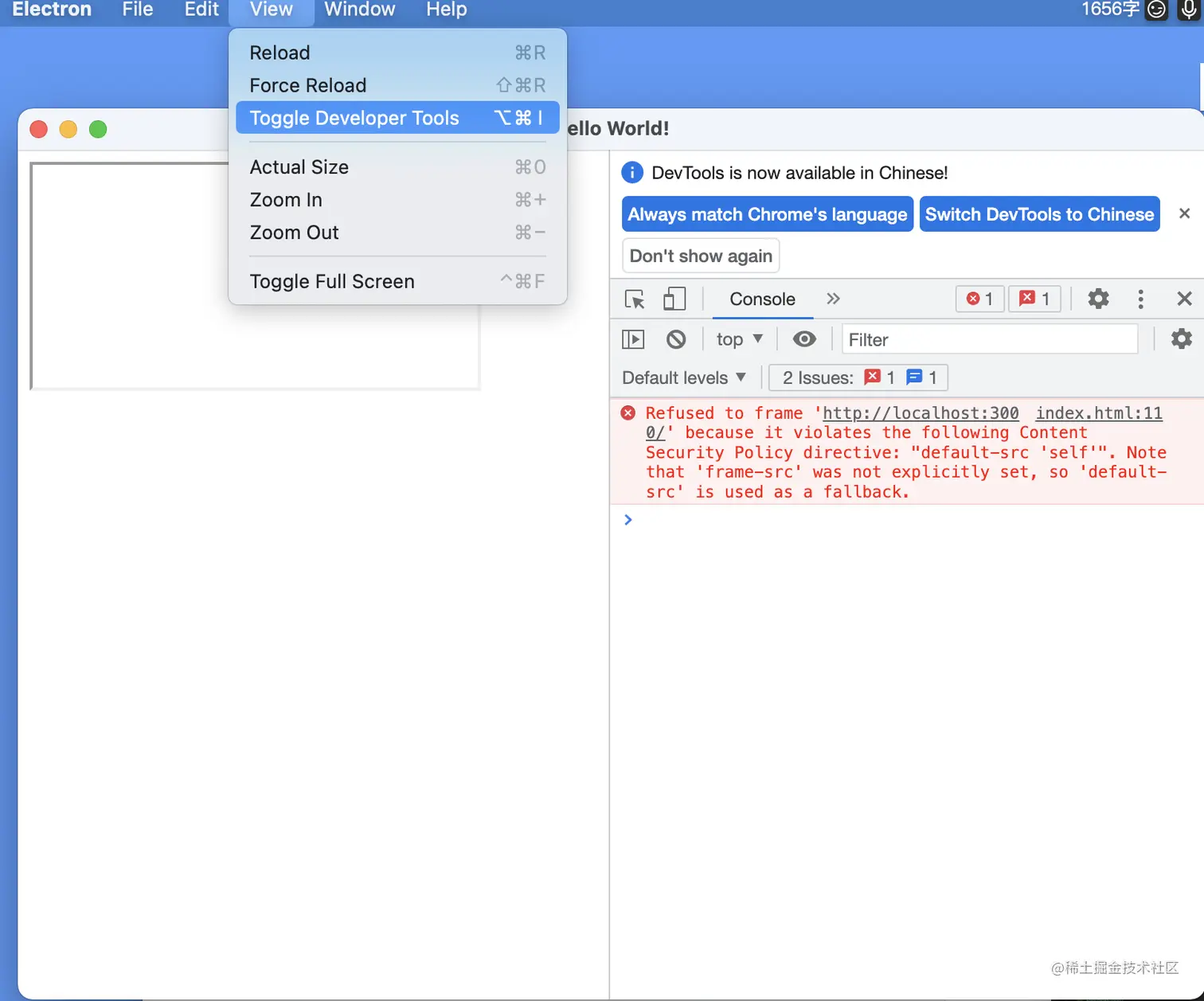Image resolution: width=1204 pixels, height=1001 pixels.
Task: Switch to the Console tab
Action: 763,299
